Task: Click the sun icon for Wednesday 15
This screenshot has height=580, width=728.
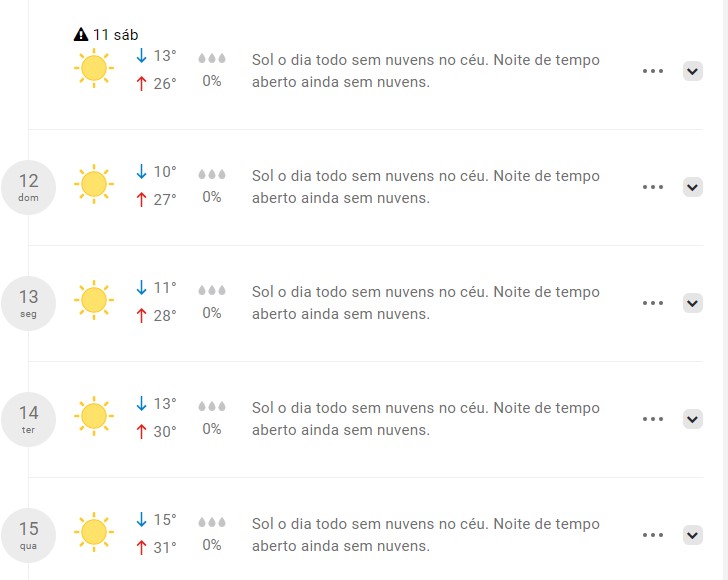Action: pos(93,532)
